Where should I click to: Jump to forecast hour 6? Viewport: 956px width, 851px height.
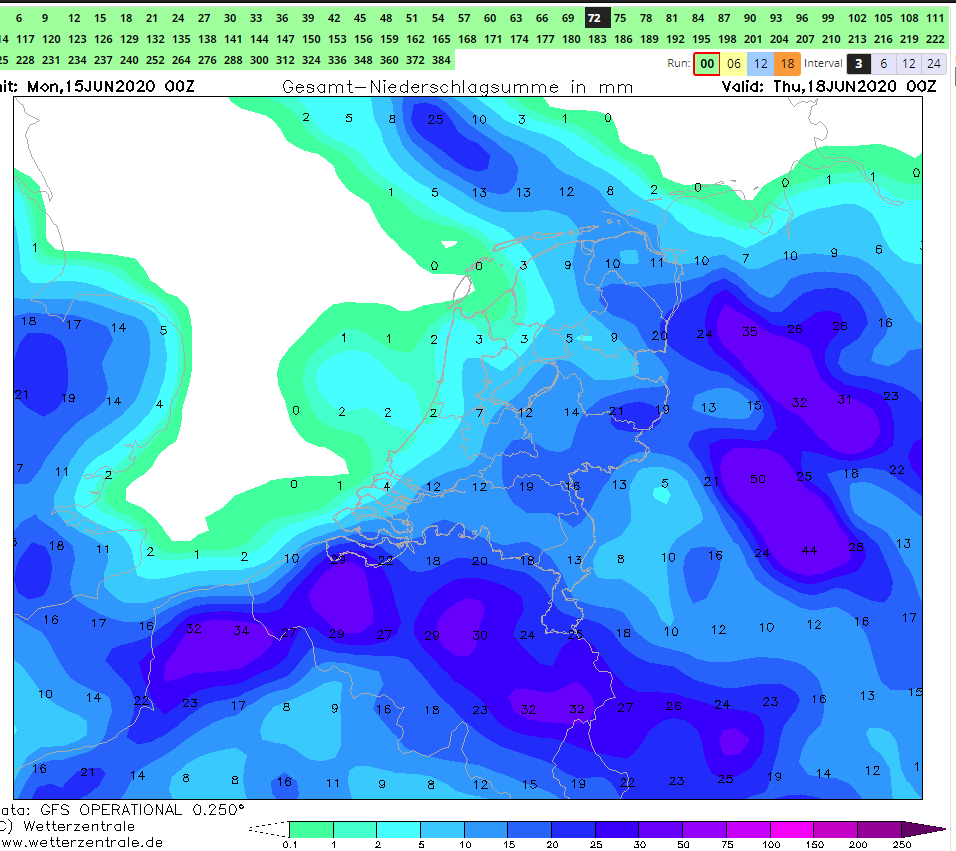coord(19,18)
